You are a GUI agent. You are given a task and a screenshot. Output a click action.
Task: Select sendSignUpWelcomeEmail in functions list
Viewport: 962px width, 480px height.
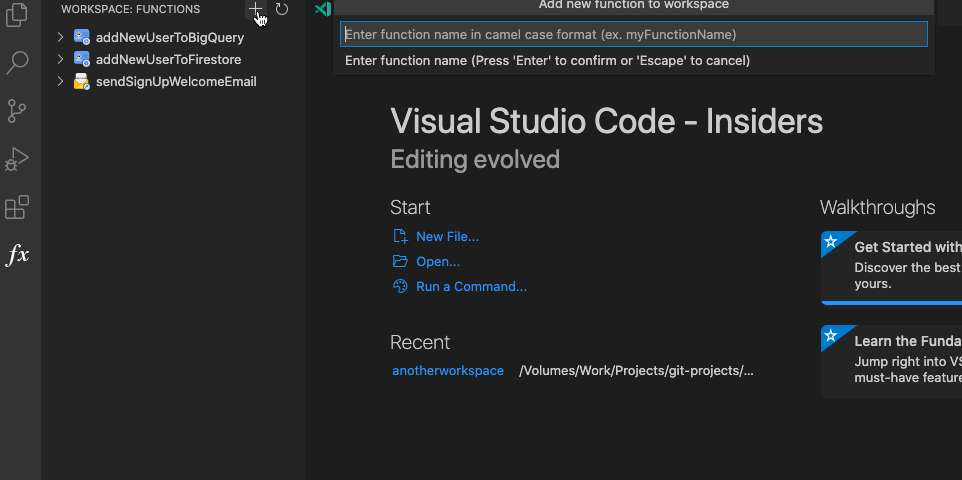tap(176, 82)
